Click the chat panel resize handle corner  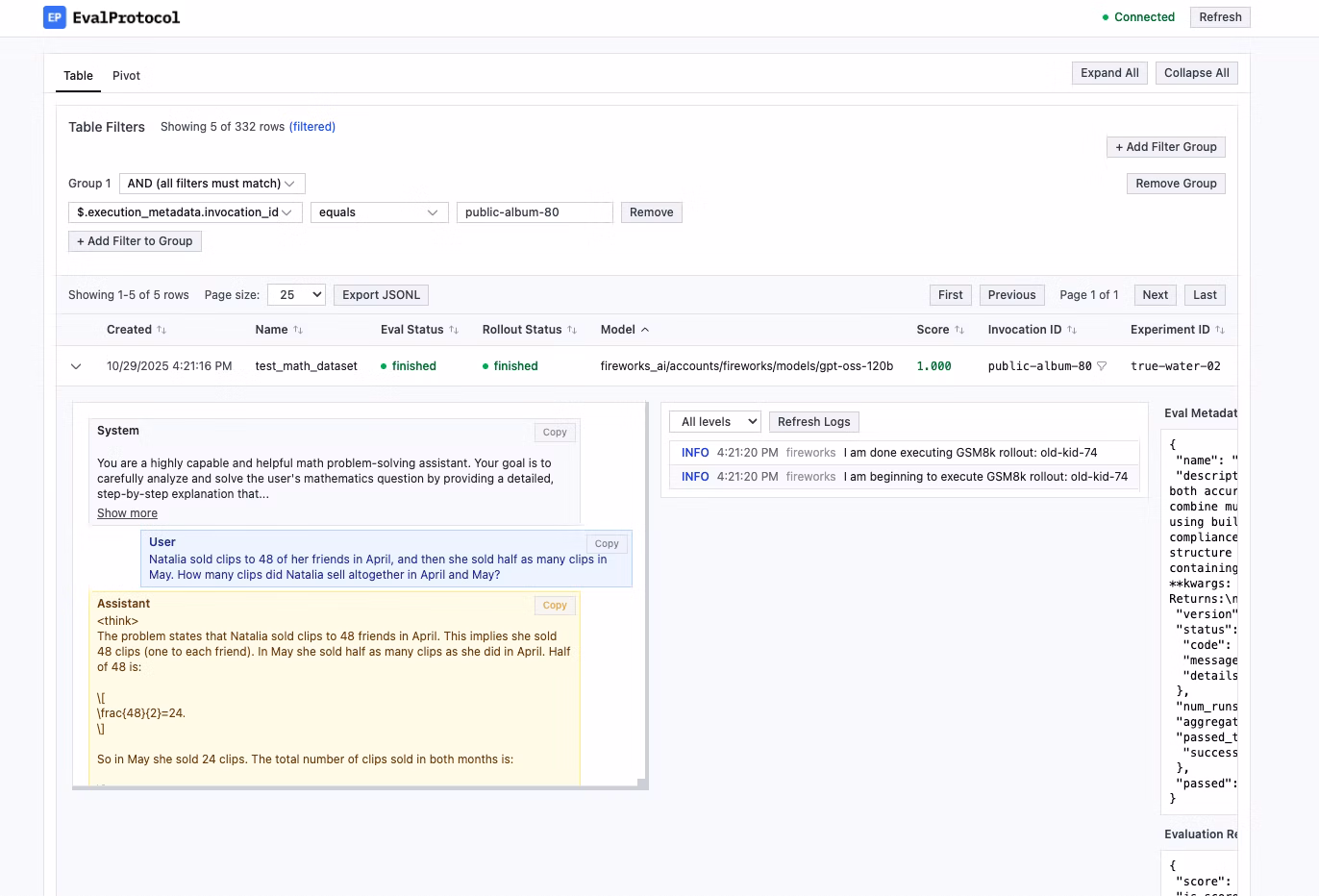coord(643,784)
